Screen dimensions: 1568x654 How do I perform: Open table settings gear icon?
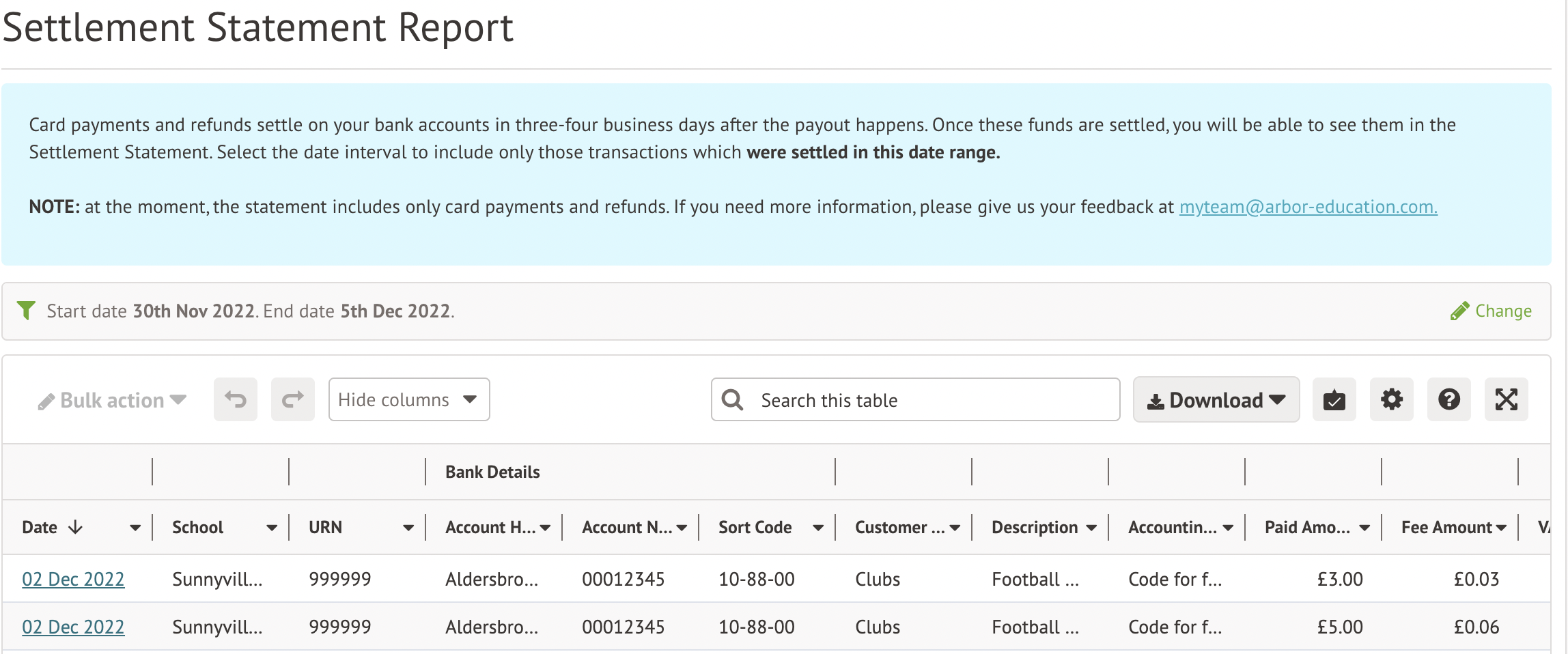[x=1391, y=399]
